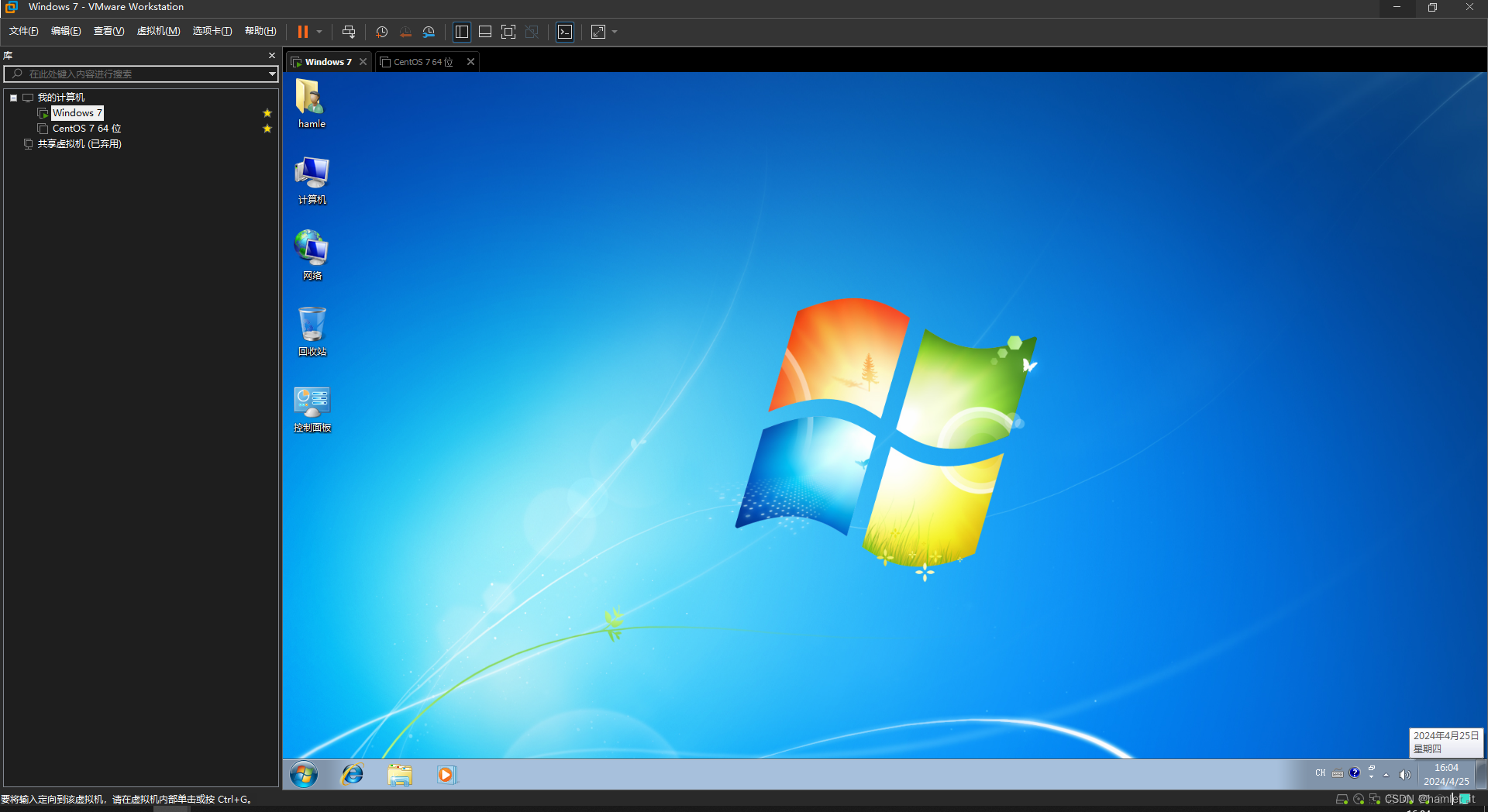
Task: Click the network adapter status icon
Action: (x=1375, y=799)
